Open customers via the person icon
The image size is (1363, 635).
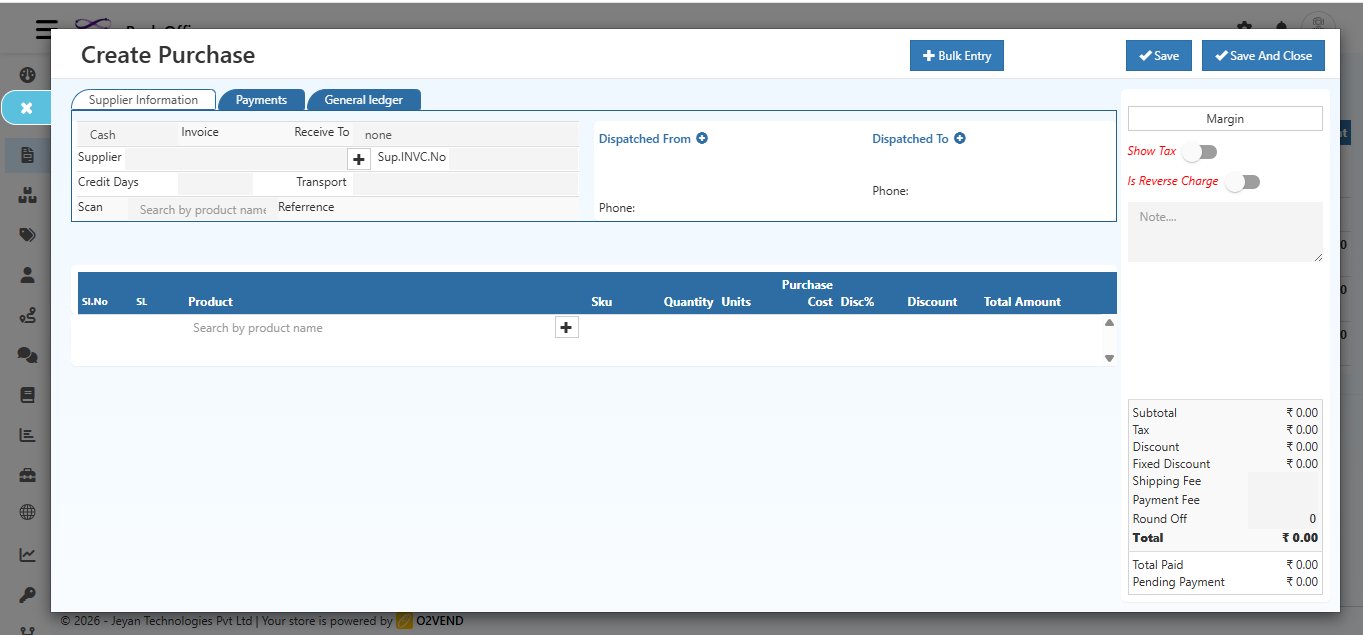27,273
